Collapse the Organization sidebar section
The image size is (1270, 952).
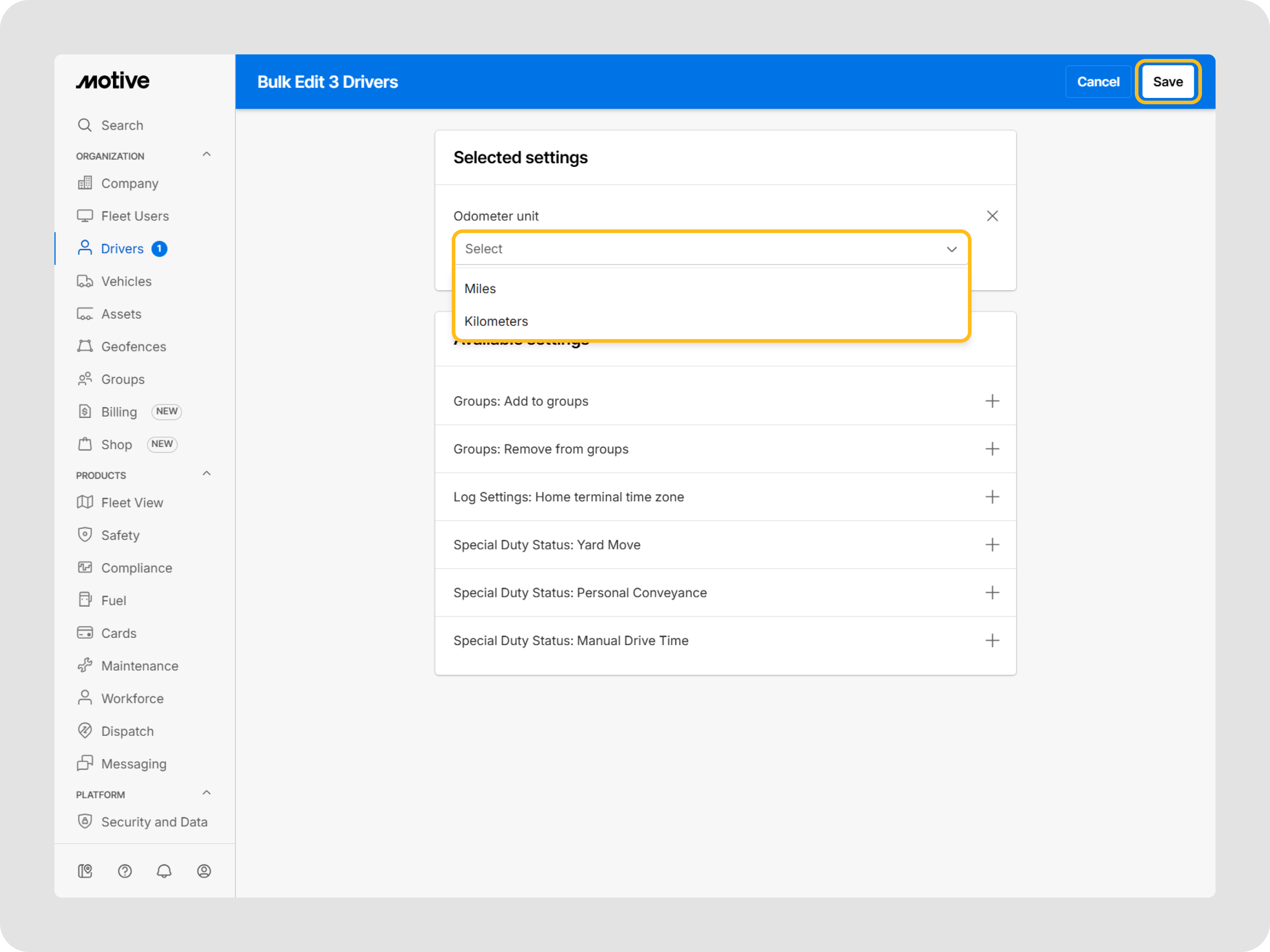click(207, 155)
